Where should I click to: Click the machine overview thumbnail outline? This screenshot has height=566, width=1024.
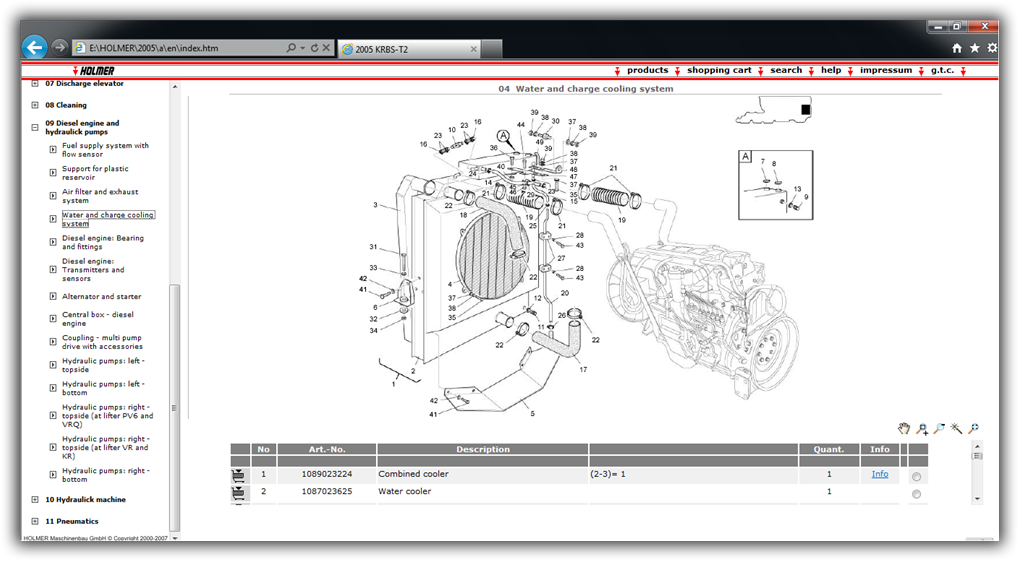pos(773,110)
